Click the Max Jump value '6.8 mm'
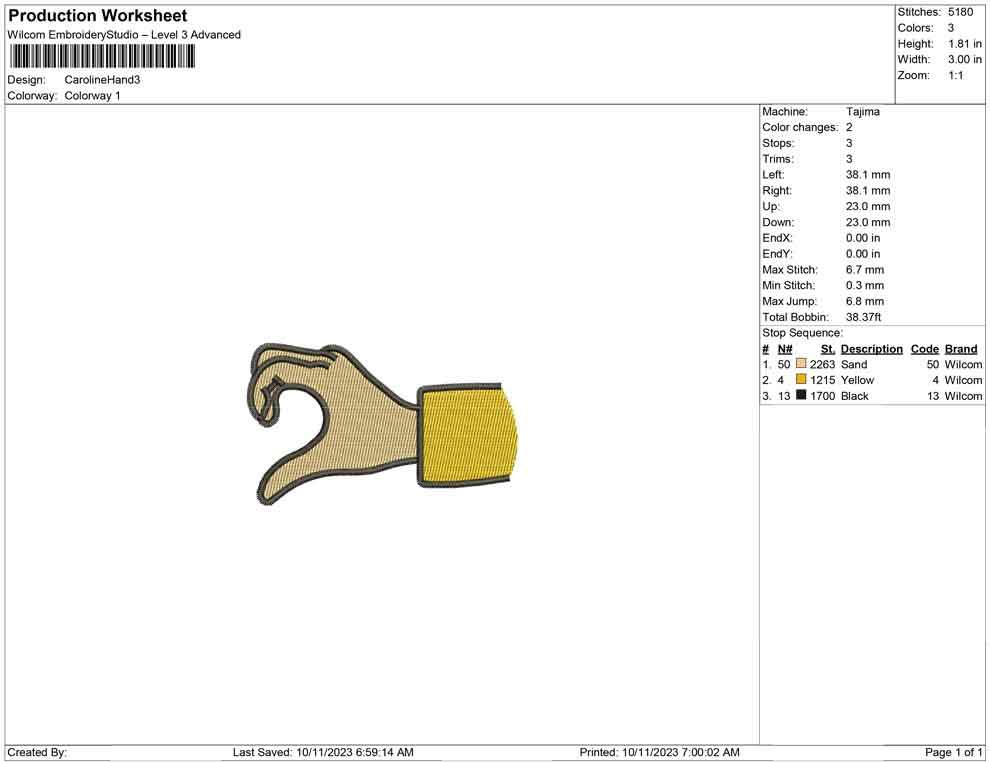The image size is (990, 762). [865, 301]
